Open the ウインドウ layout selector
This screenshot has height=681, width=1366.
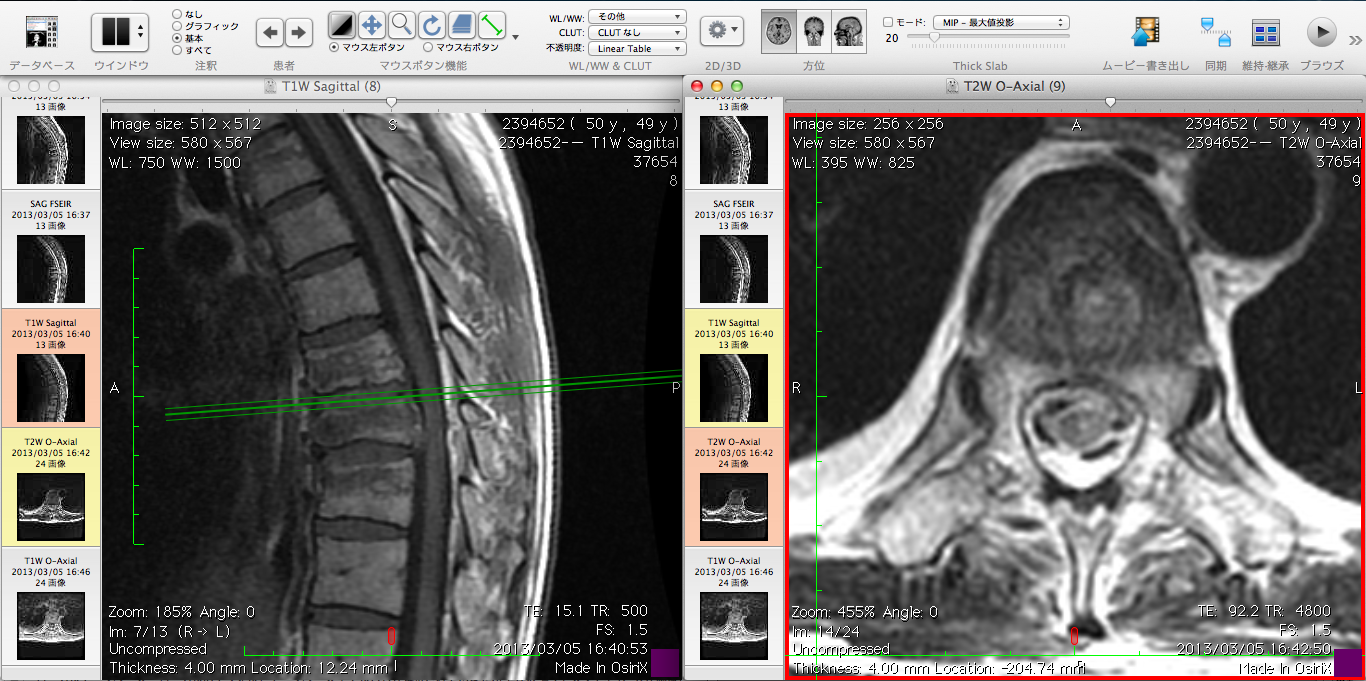point(120,33)
